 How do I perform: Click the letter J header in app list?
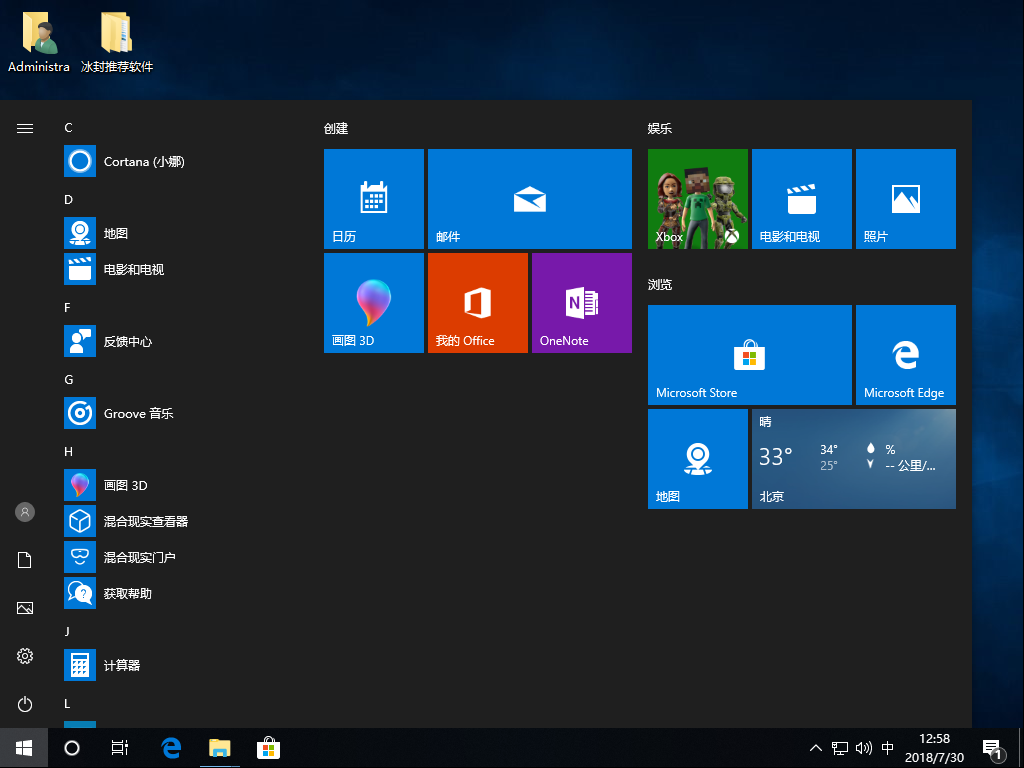pyautogui.click(x=67, y=631)
